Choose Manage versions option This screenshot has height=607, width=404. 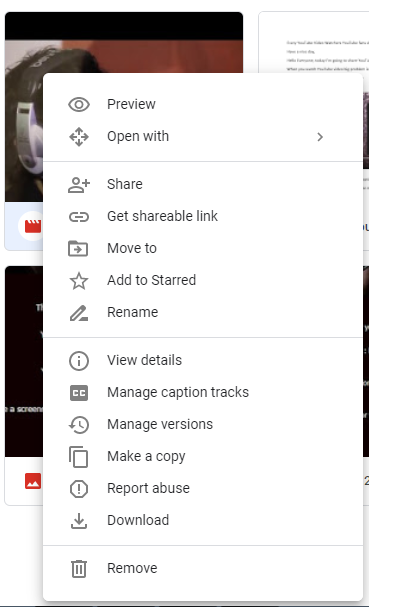tap(203, 425)
